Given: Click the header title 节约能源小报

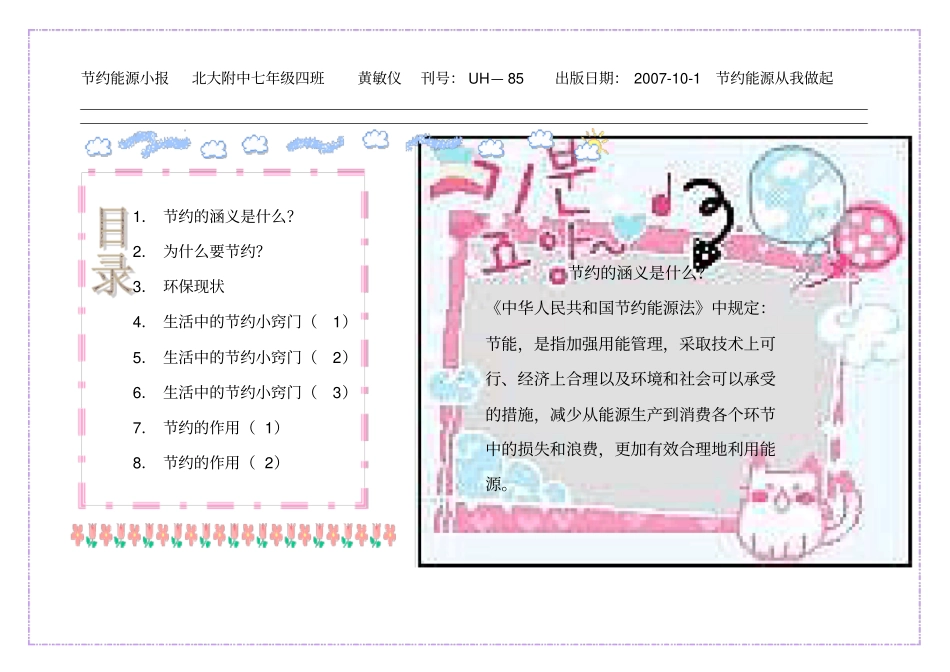Looking at the screenshot, I should [x=125, y=78].
